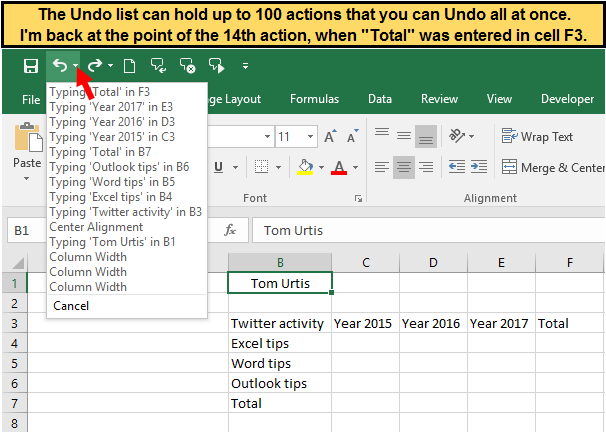Image resolution: width=606 pixels, height=433 pixels.
Task: Choose "Typing 'Outlook tips' in B6" undo entry
Action: point(126,167)
